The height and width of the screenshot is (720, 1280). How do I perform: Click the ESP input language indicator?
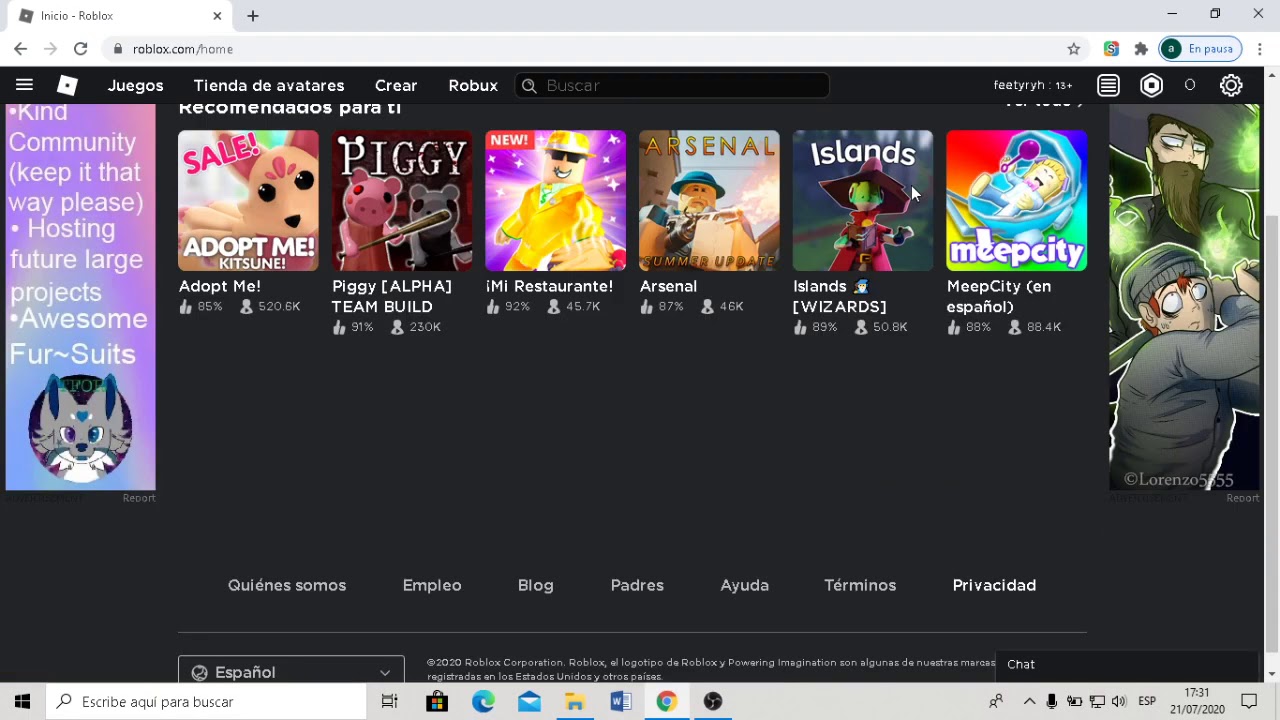click(x=1147, y=701)
